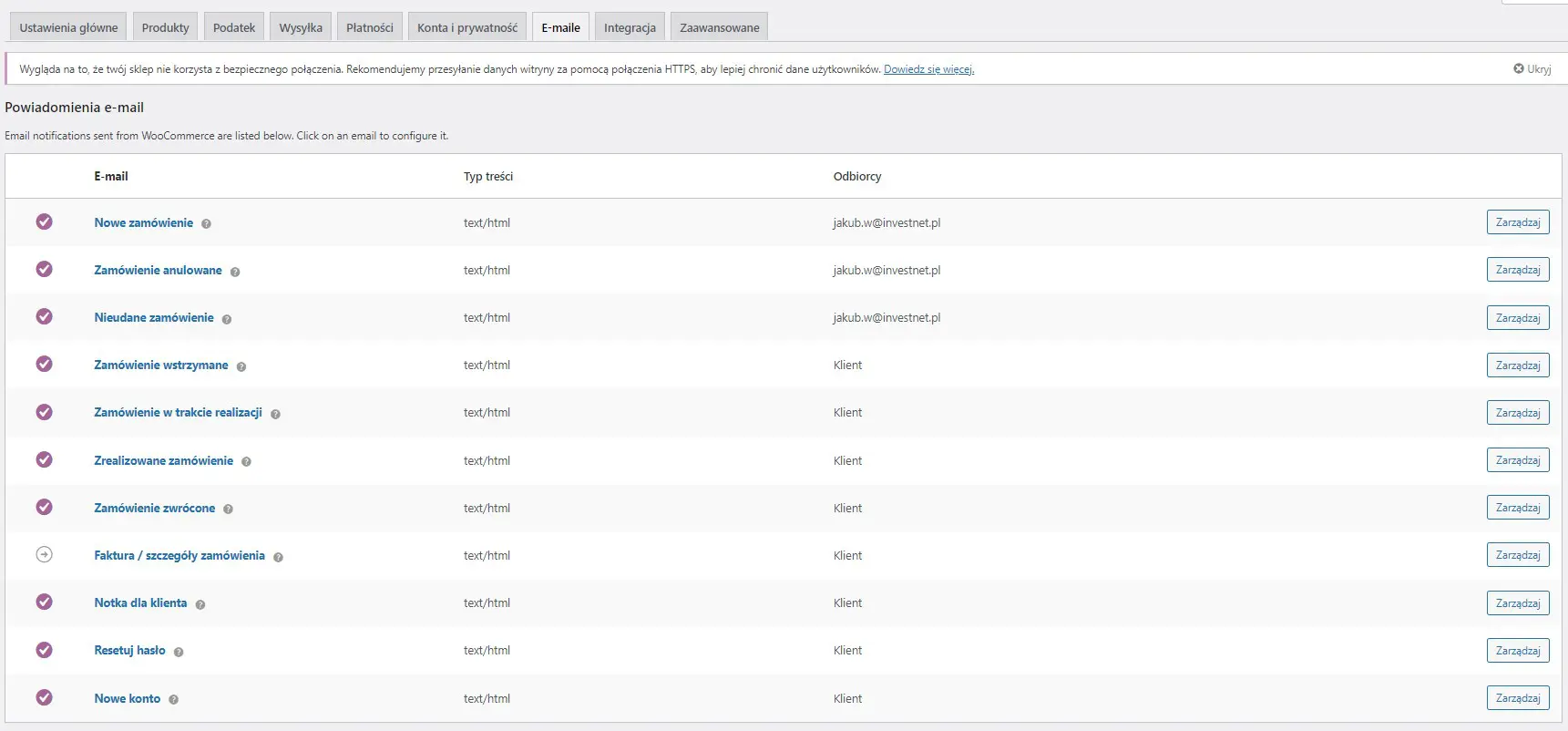The width and height of the screenshot is (1568, 731).
Task: Click help icon next to Notka dla klienta
Action: point(200,604)
